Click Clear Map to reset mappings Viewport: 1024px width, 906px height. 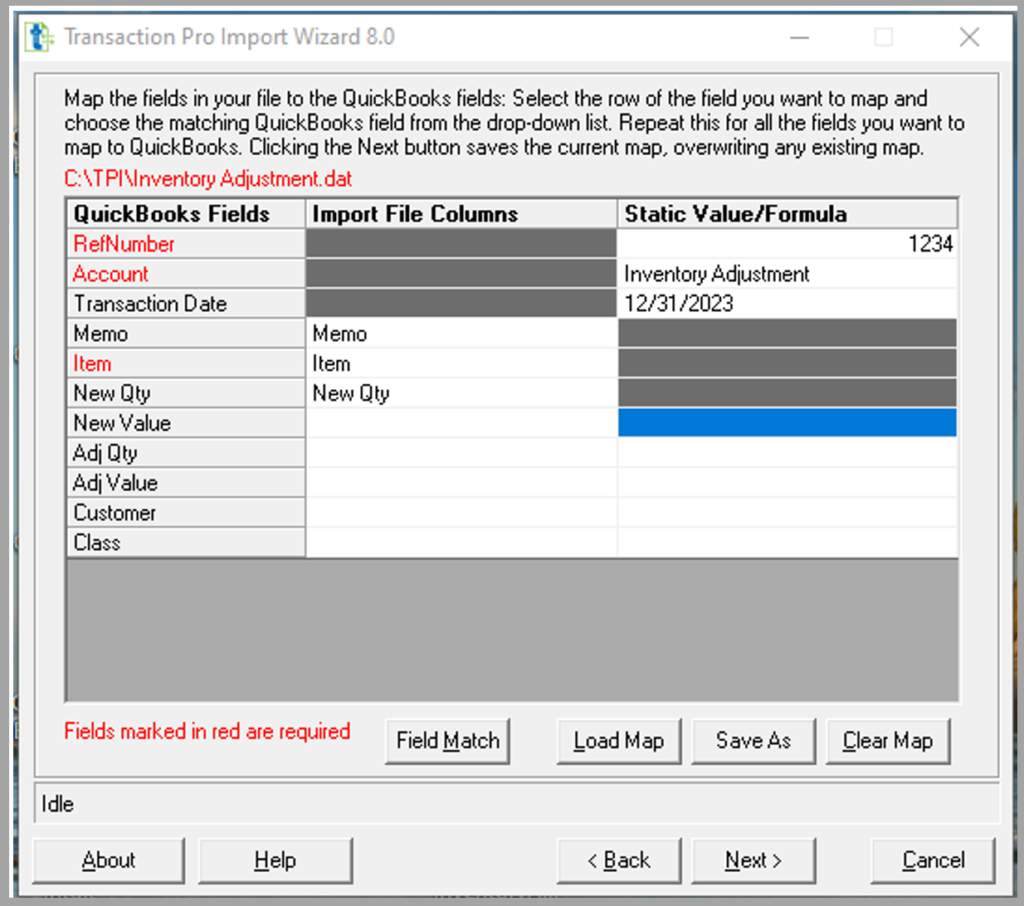[x=888, y=741]
